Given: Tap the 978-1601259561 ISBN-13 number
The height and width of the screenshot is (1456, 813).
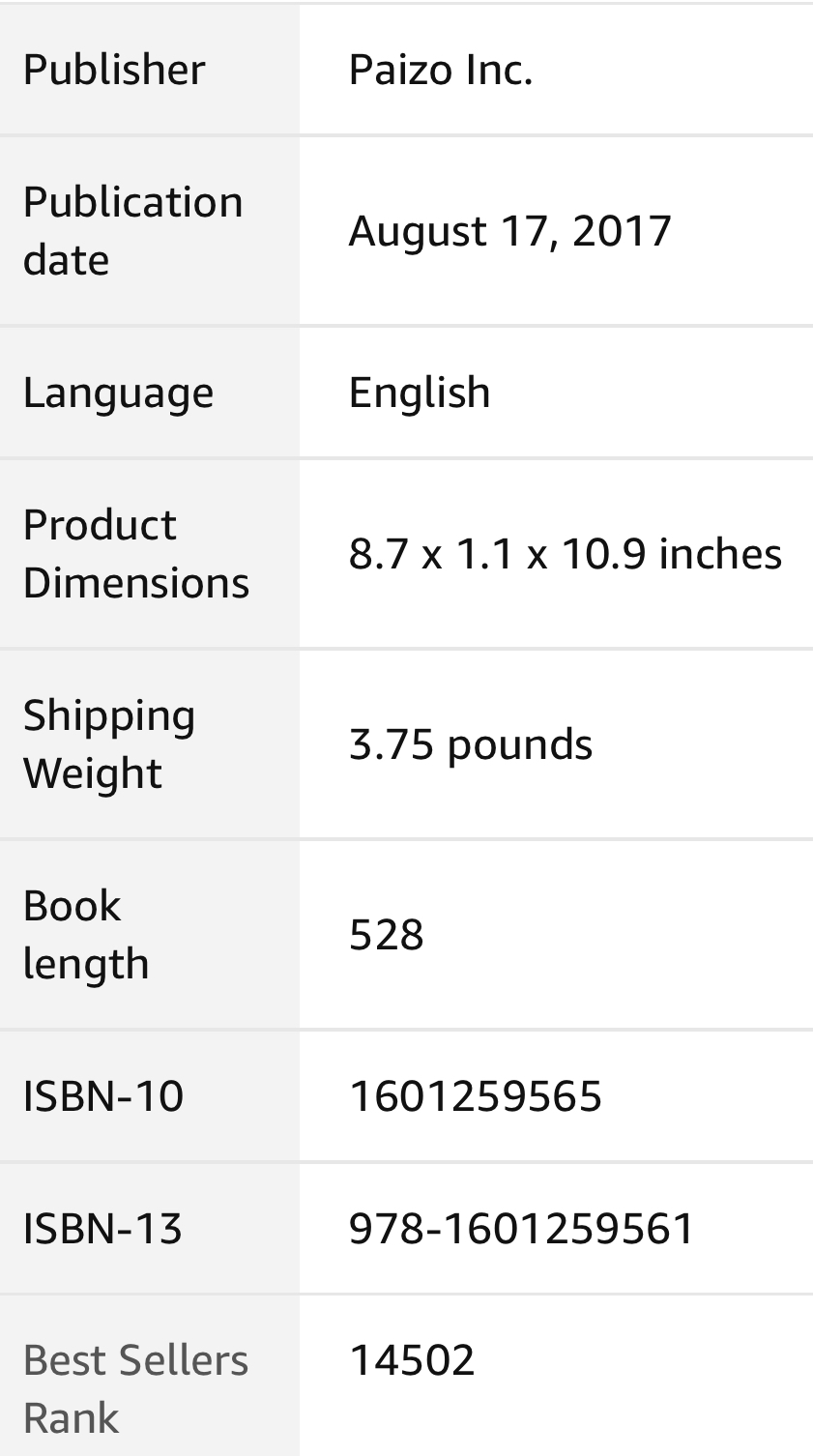Looking at the screenshot, I should 522,1229.
